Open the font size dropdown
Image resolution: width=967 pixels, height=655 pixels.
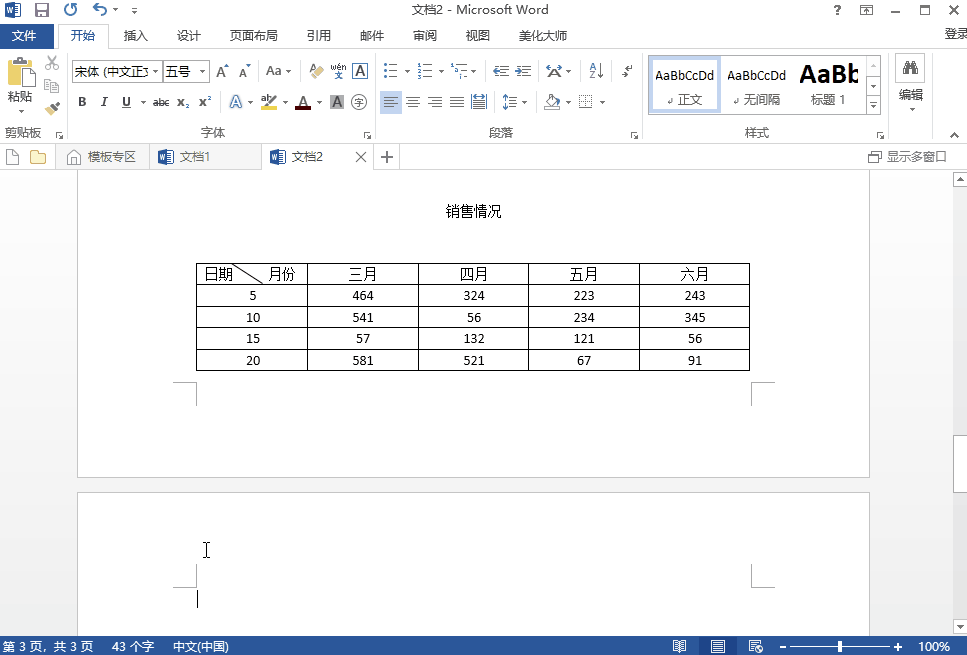[x=204, y=72]
